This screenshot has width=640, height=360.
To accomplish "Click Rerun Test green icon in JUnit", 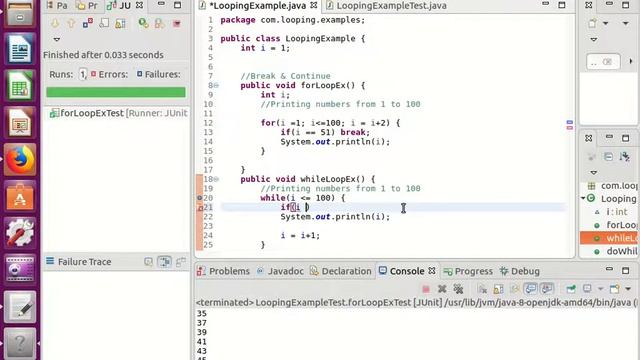I will tap(143, 24).
